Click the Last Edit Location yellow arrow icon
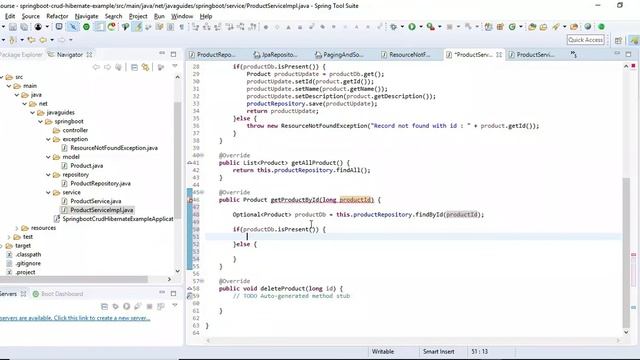Image resolution: width=640 pixels, height=360 pixels. tap(31, 40)
